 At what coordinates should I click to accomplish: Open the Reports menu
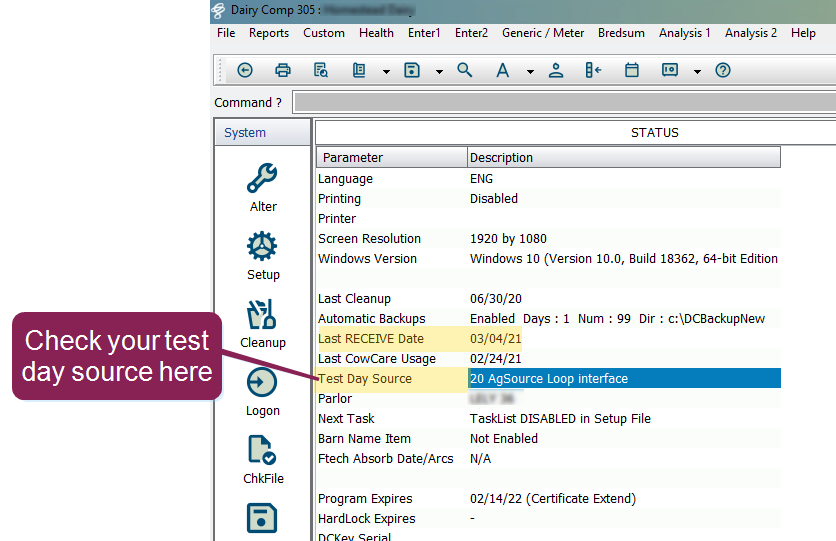(x=269, y=33)
